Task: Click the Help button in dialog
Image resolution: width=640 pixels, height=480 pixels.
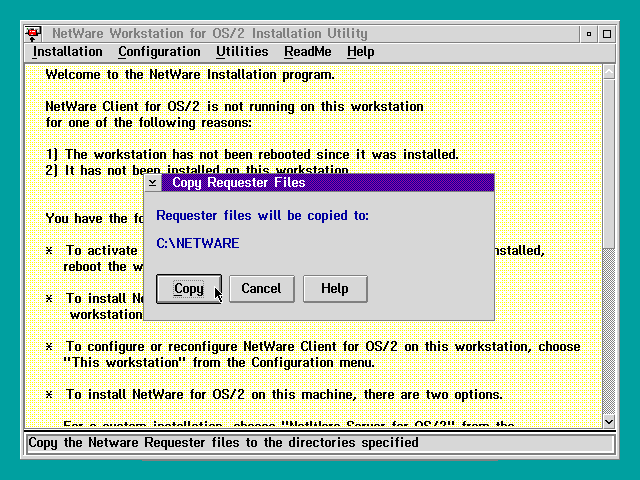Action: (335, 289)
